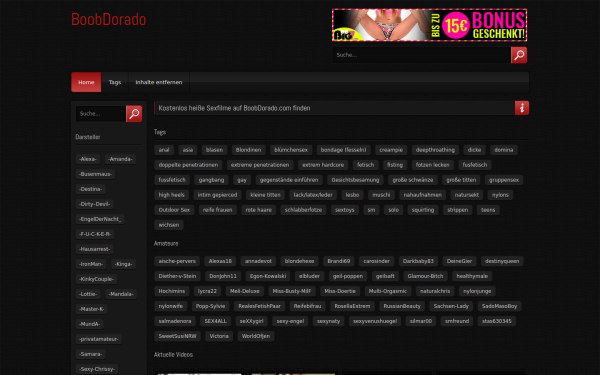The width and height of the screenshot is (600, 375).
Task: Select the asia tag
Action: 188,150
